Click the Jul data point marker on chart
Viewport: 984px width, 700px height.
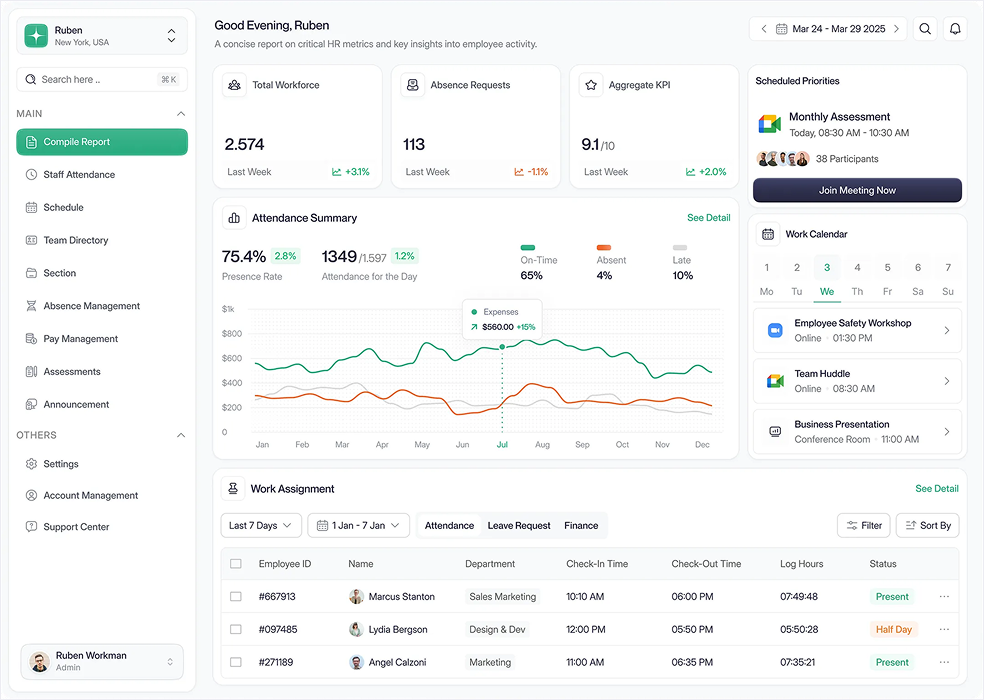tap(502, 347)
